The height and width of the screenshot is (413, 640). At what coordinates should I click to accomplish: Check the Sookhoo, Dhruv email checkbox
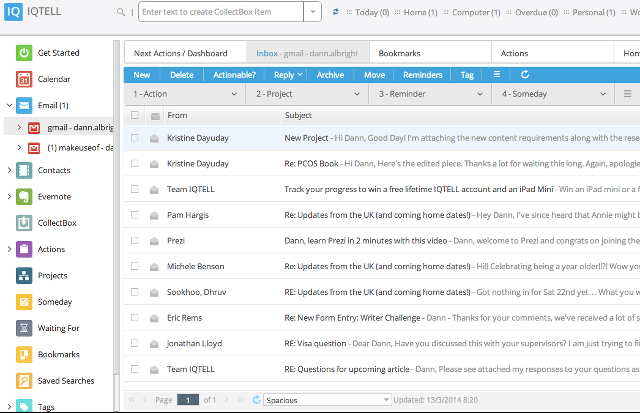(x=135, y=292)
